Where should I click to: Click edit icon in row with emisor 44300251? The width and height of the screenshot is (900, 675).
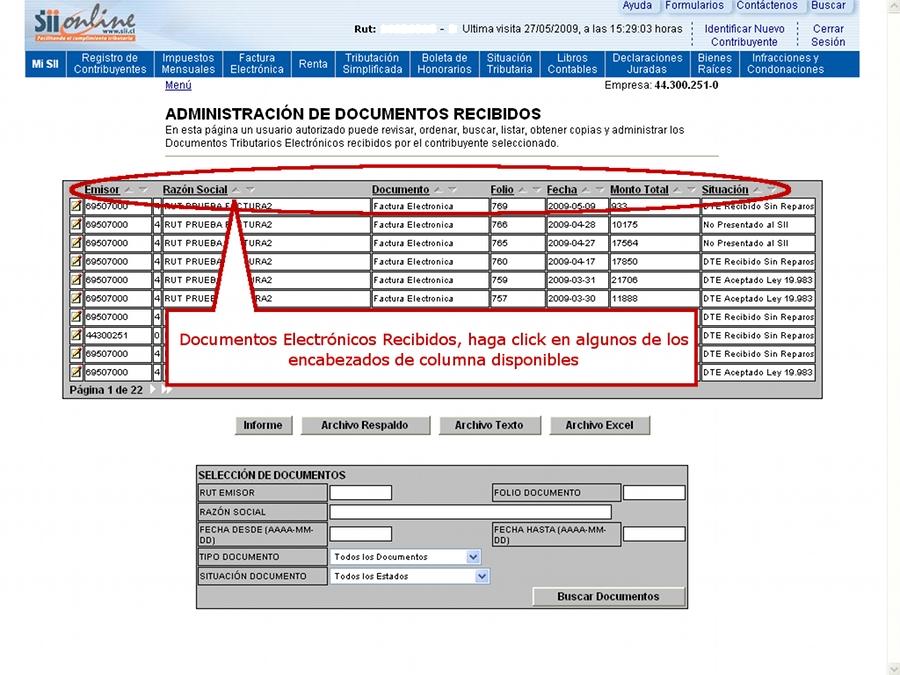pyautogui.click(x=76, y=335)
